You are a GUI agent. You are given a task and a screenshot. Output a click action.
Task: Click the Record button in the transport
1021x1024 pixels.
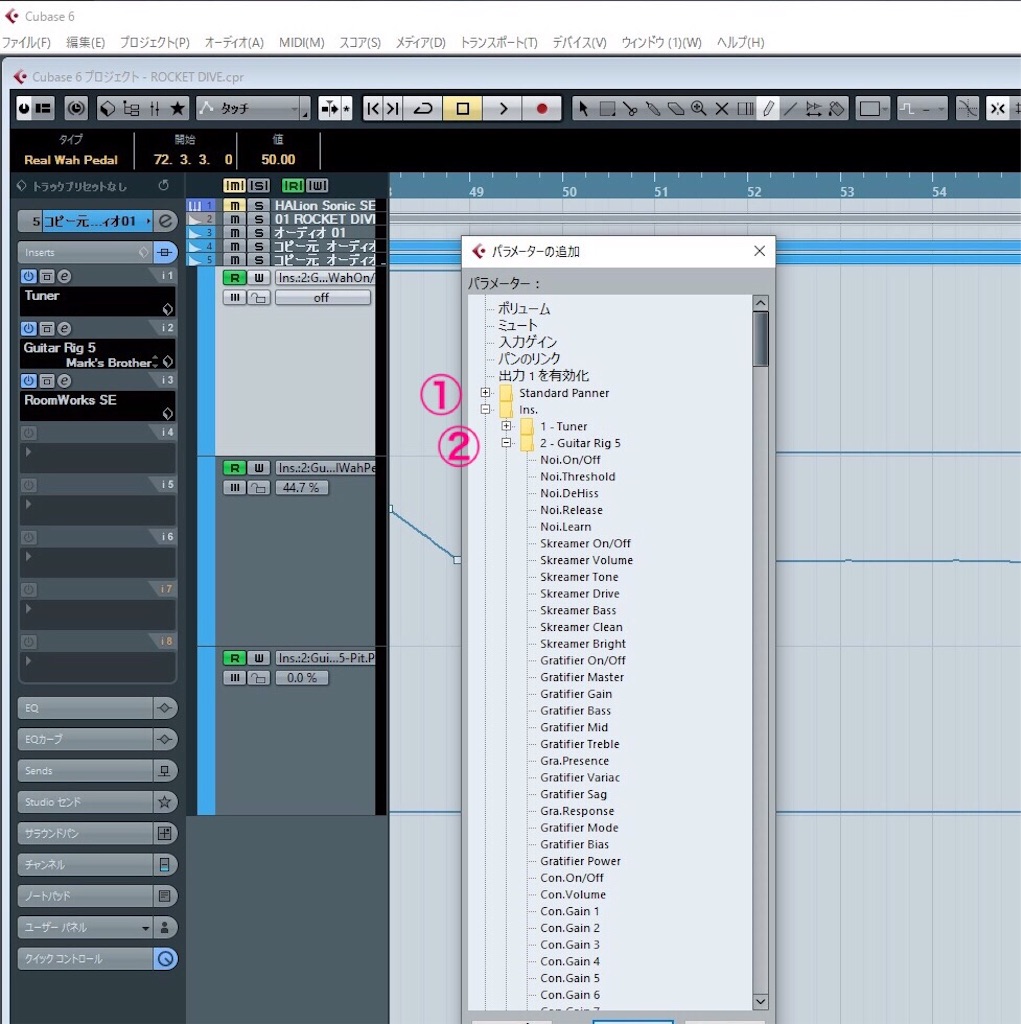(542, 108)
